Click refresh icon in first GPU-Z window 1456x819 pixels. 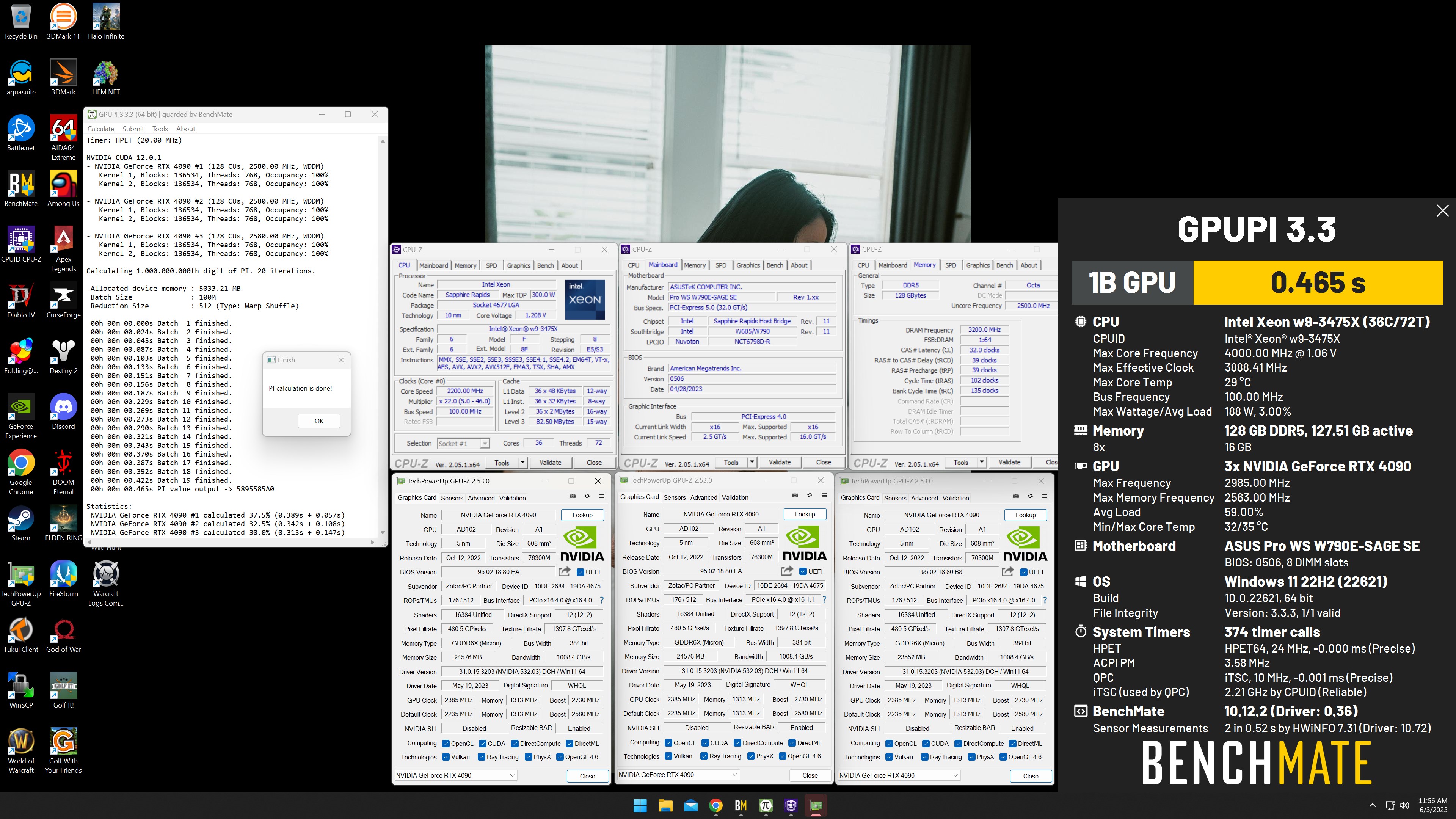pos(587,496)
